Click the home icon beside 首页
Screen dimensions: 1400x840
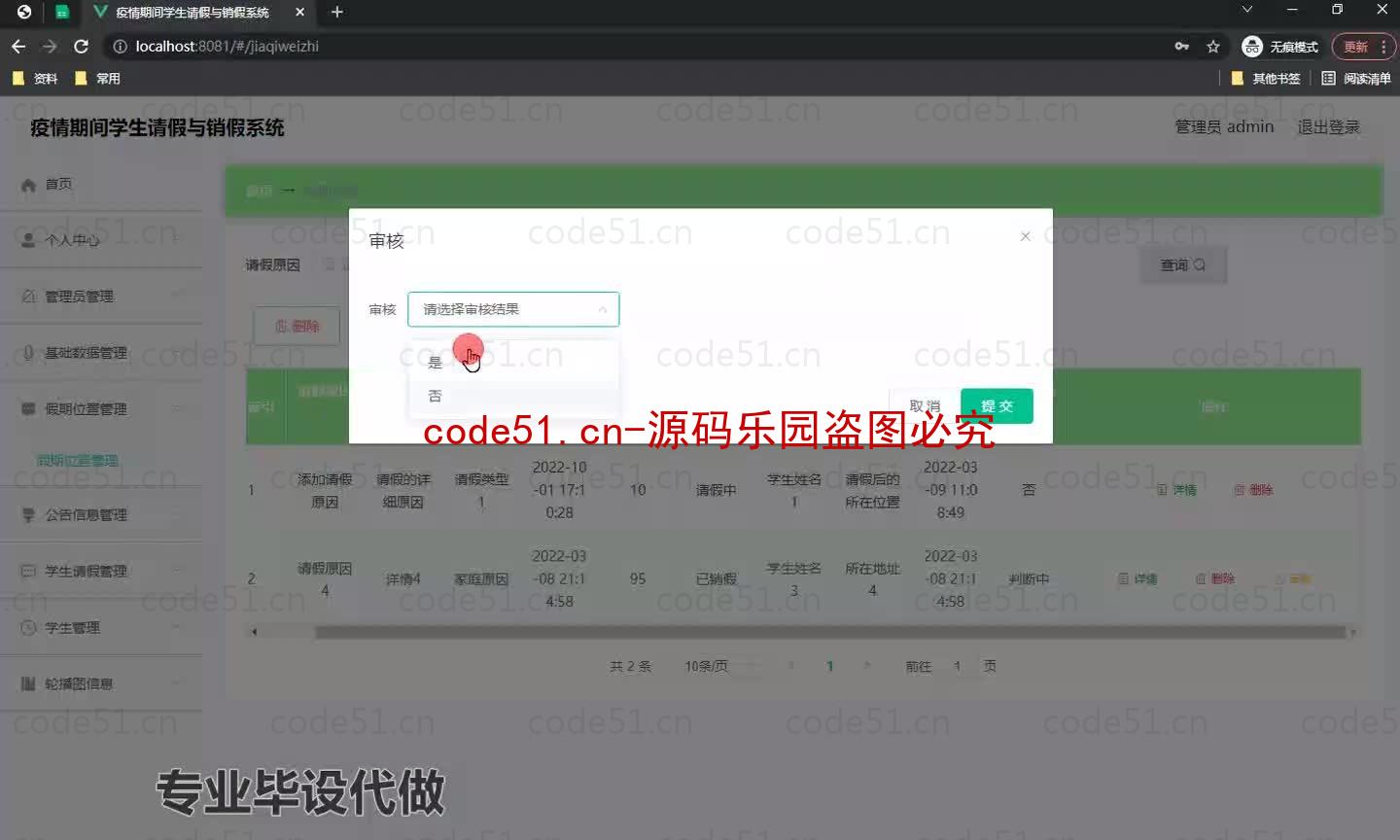[28, 185]
